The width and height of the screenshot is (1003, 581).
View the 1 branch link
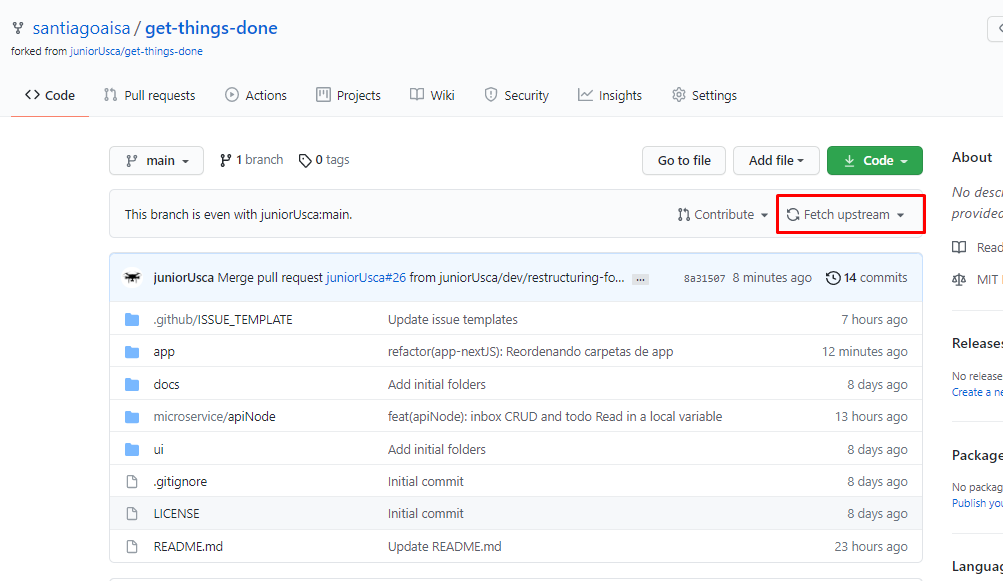[x=251, y=160]
